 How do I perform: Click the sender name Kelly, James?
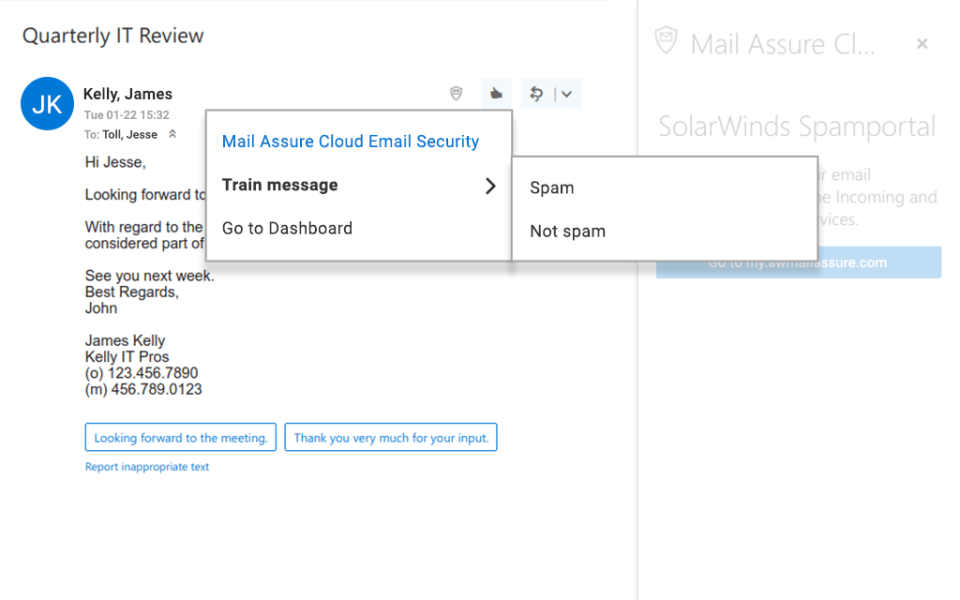pyautogui.click(x=128, y=93)
